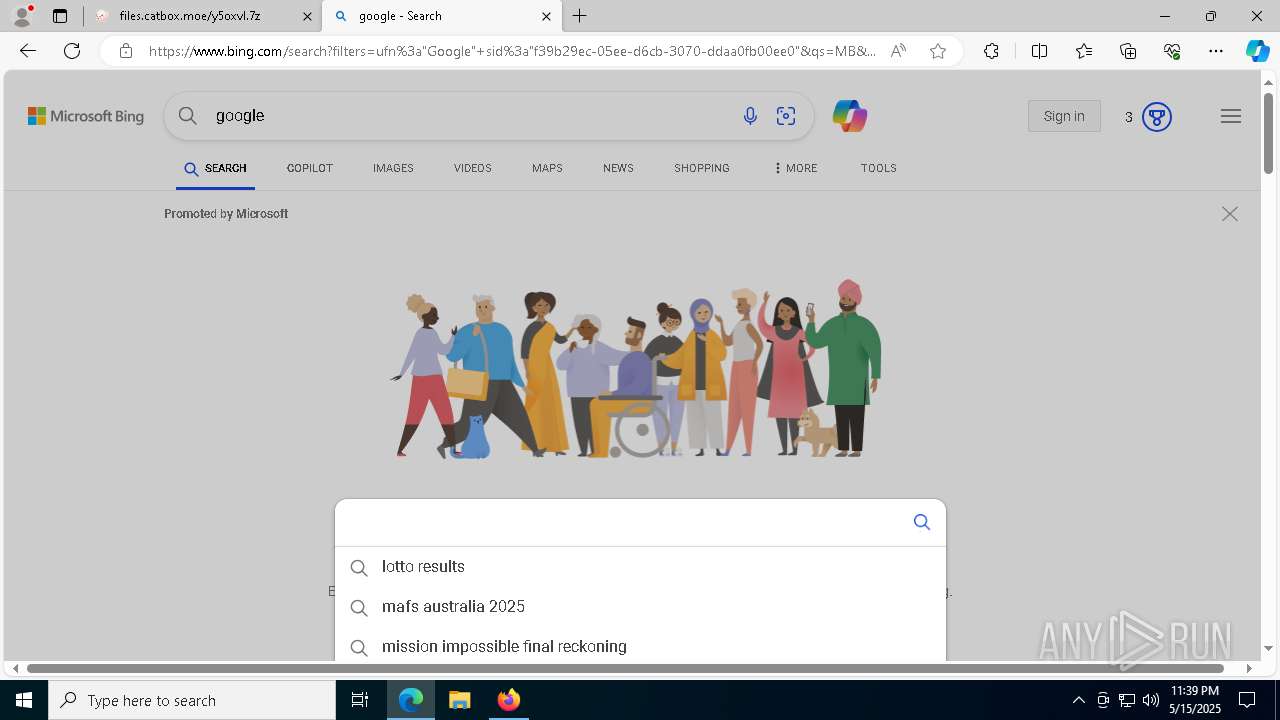Viewport: 1280px width, 720px height.
Task: Refresh the current page
Action: click(x=72, y=51)
